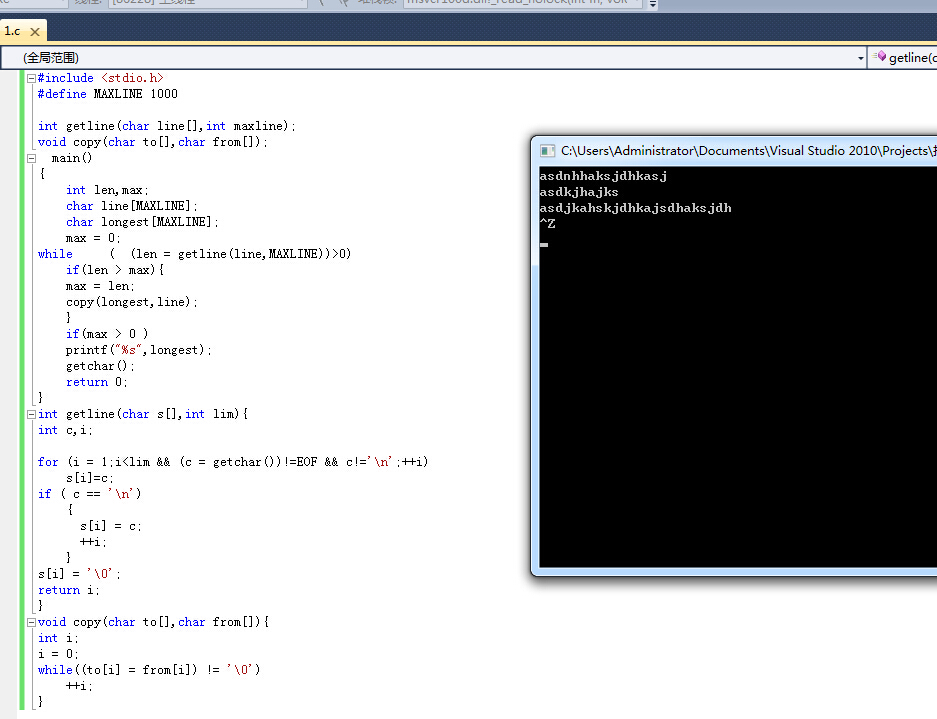This screenshot has width=937, height=719.
Task: Click the 'getchar();' line in main
Action: (100, 366)
